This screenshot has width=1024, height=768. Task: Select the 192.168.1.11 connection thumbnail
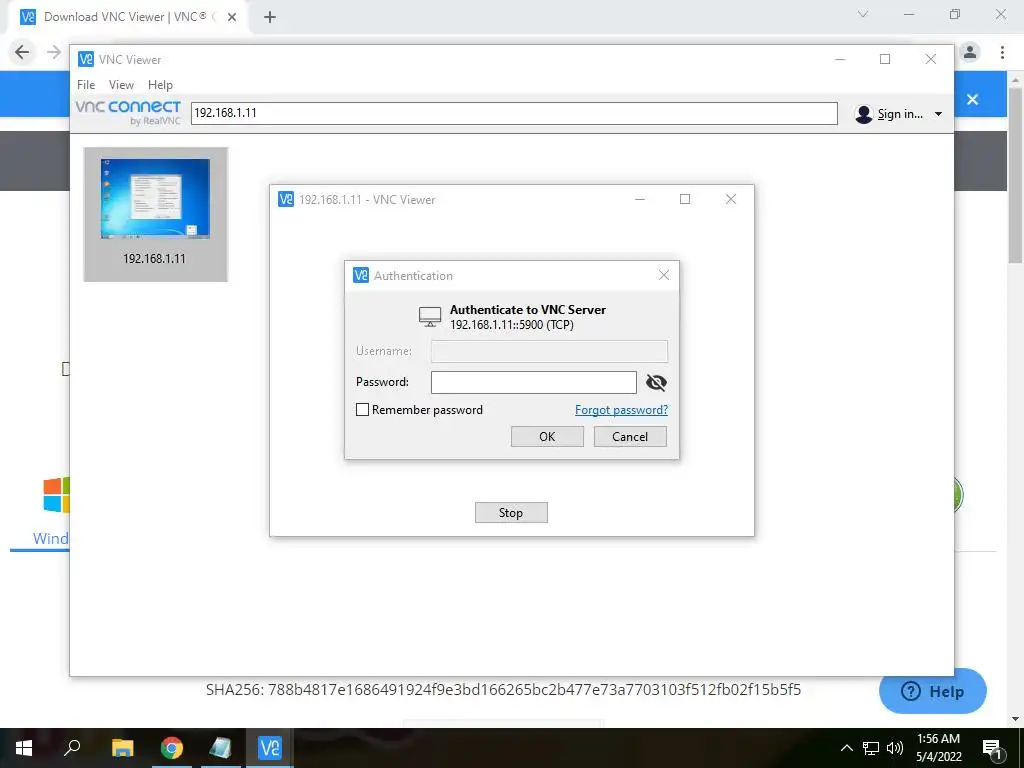pyautogui.click(x=155, y=214)
